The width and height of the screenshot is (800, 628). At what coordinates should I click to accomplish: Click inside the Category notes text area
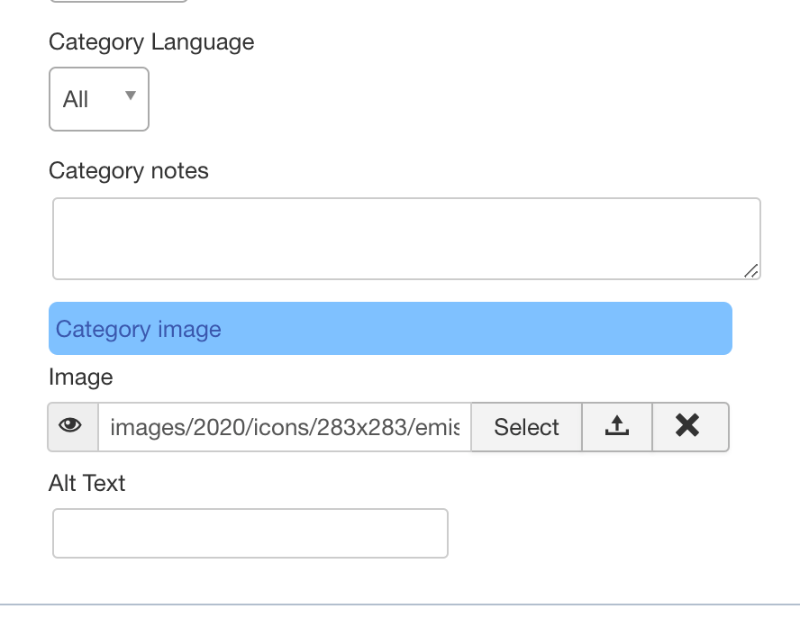pos(407,238)
